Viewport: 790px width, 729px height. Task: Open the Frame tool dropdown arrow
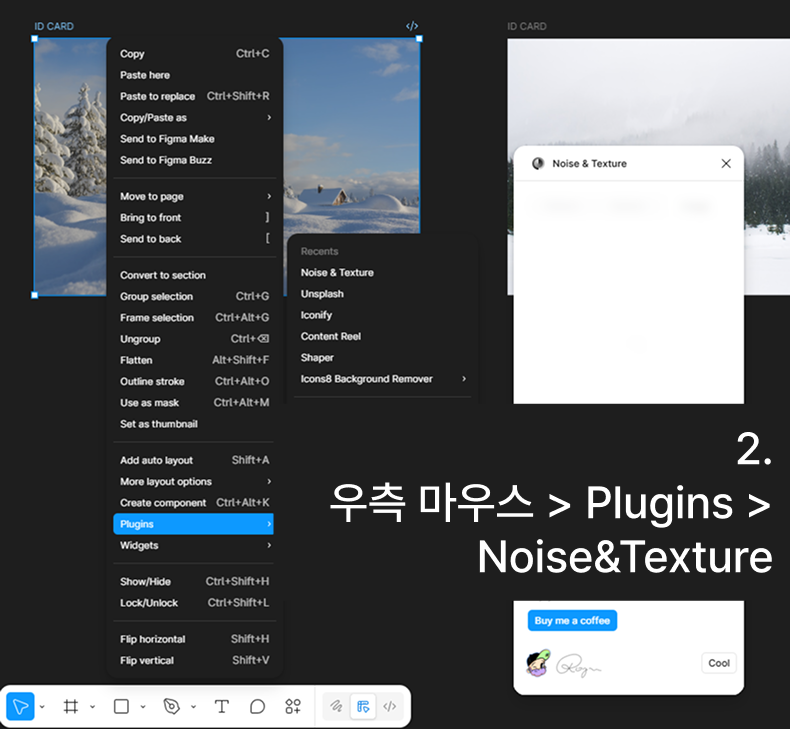92,707
